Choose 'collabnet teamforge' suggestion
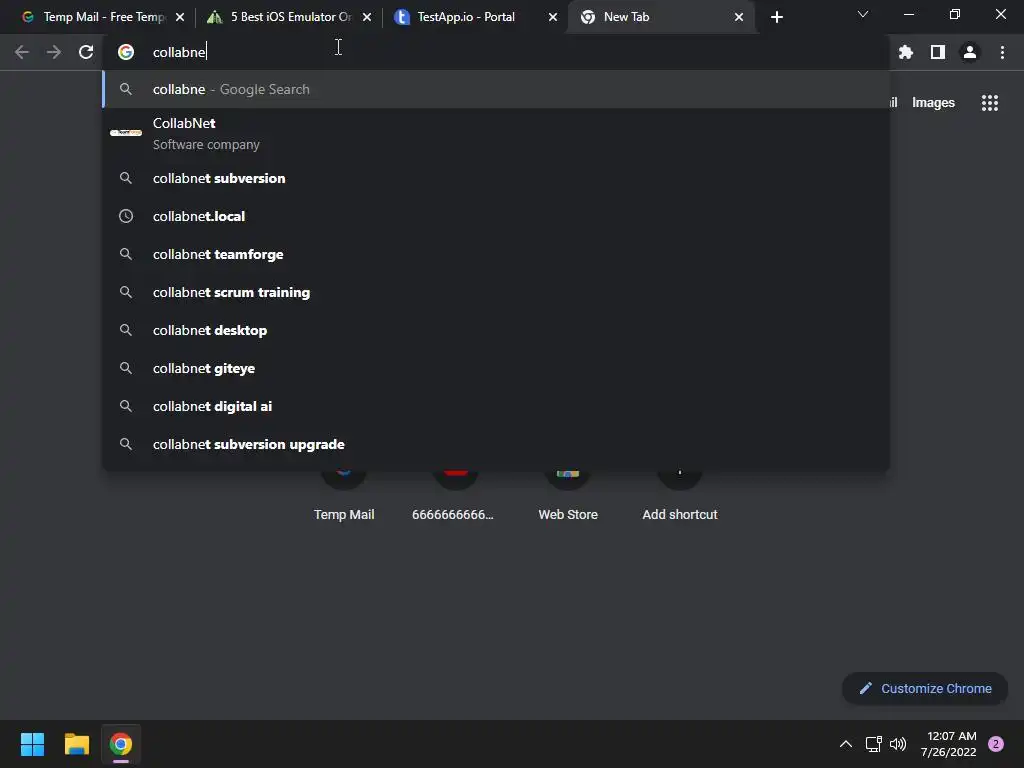This screenshot has height=768, width=1024. pyautogui.click(x=496, y=254)
